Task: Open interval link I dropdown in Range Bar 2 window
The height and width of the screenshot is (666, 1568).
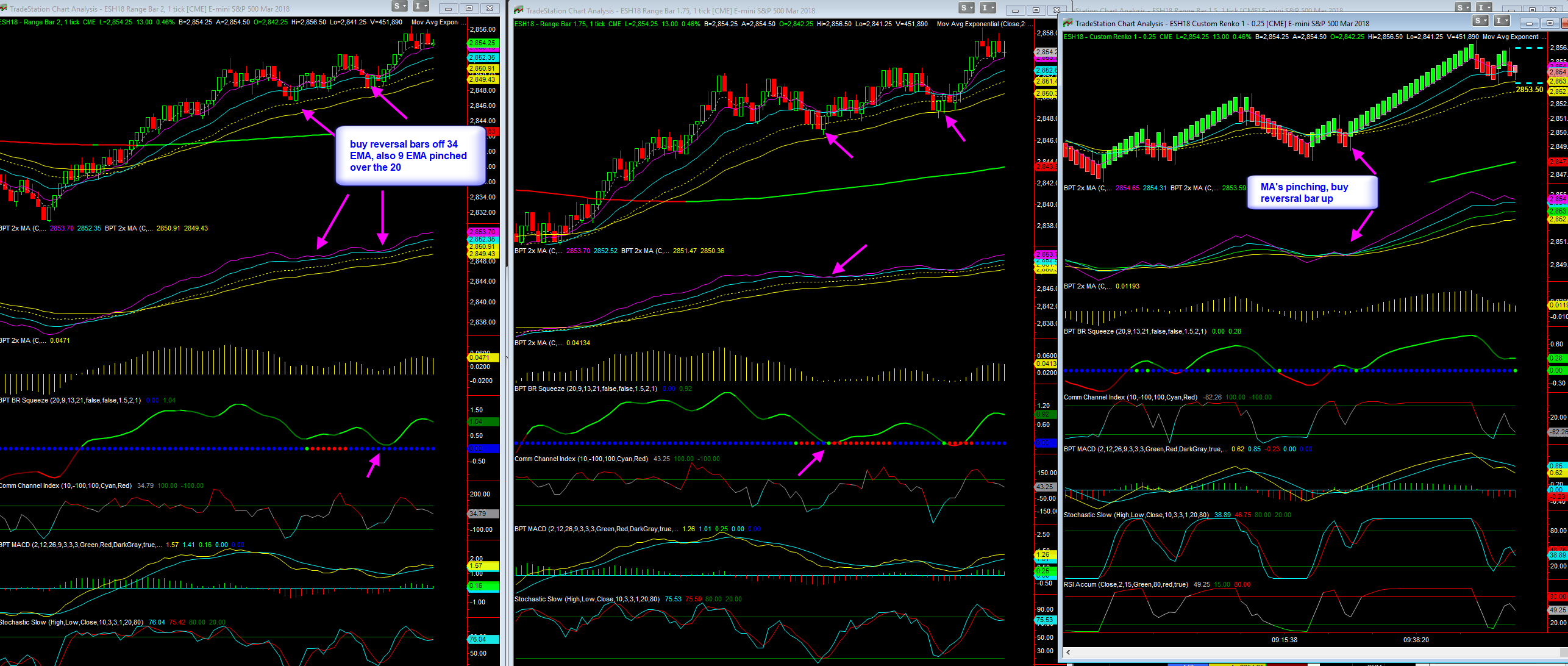Action: coord(421,6)
